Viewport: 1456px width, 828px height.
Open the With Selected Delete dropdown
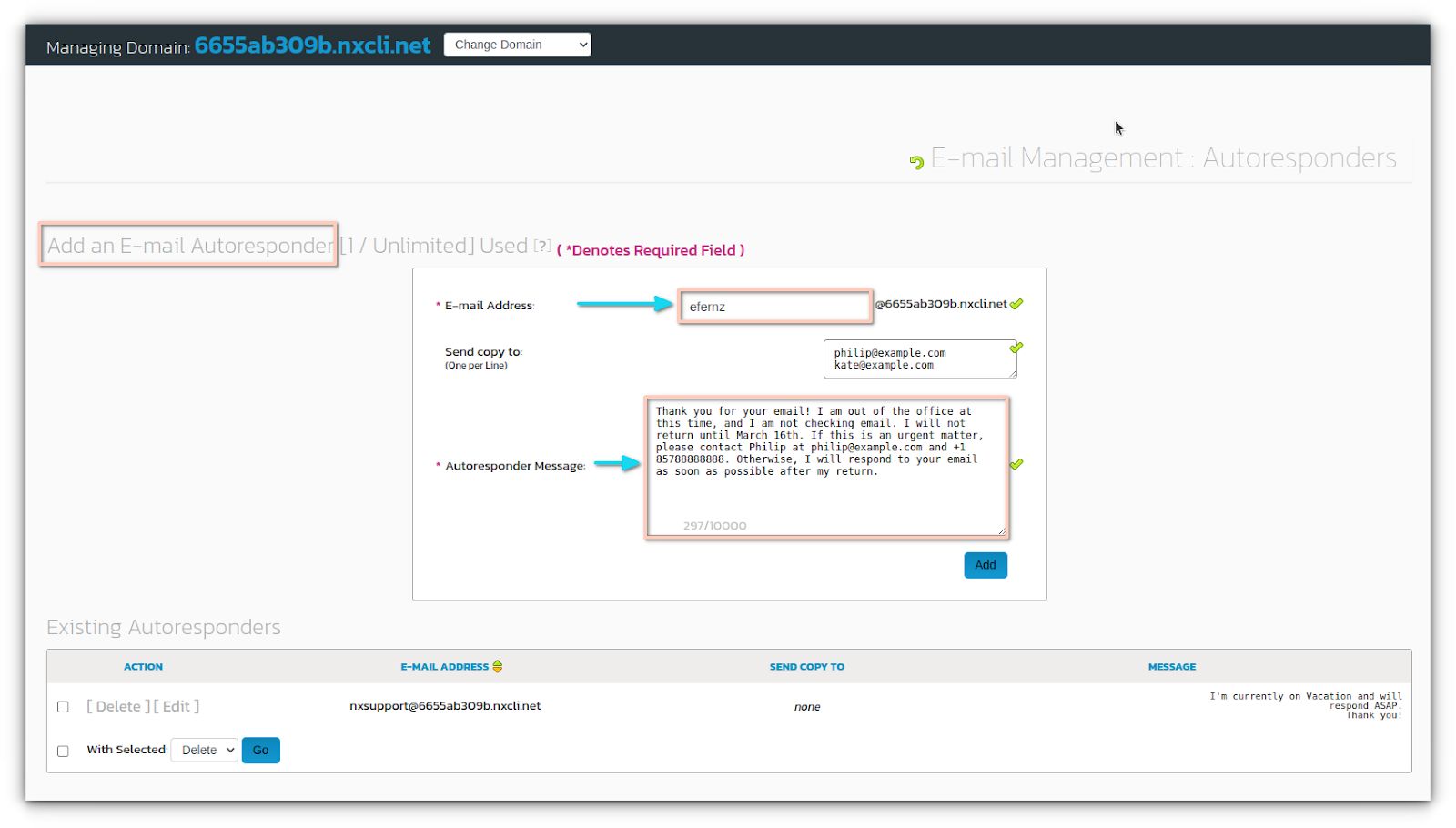click(x=205, y=750)
